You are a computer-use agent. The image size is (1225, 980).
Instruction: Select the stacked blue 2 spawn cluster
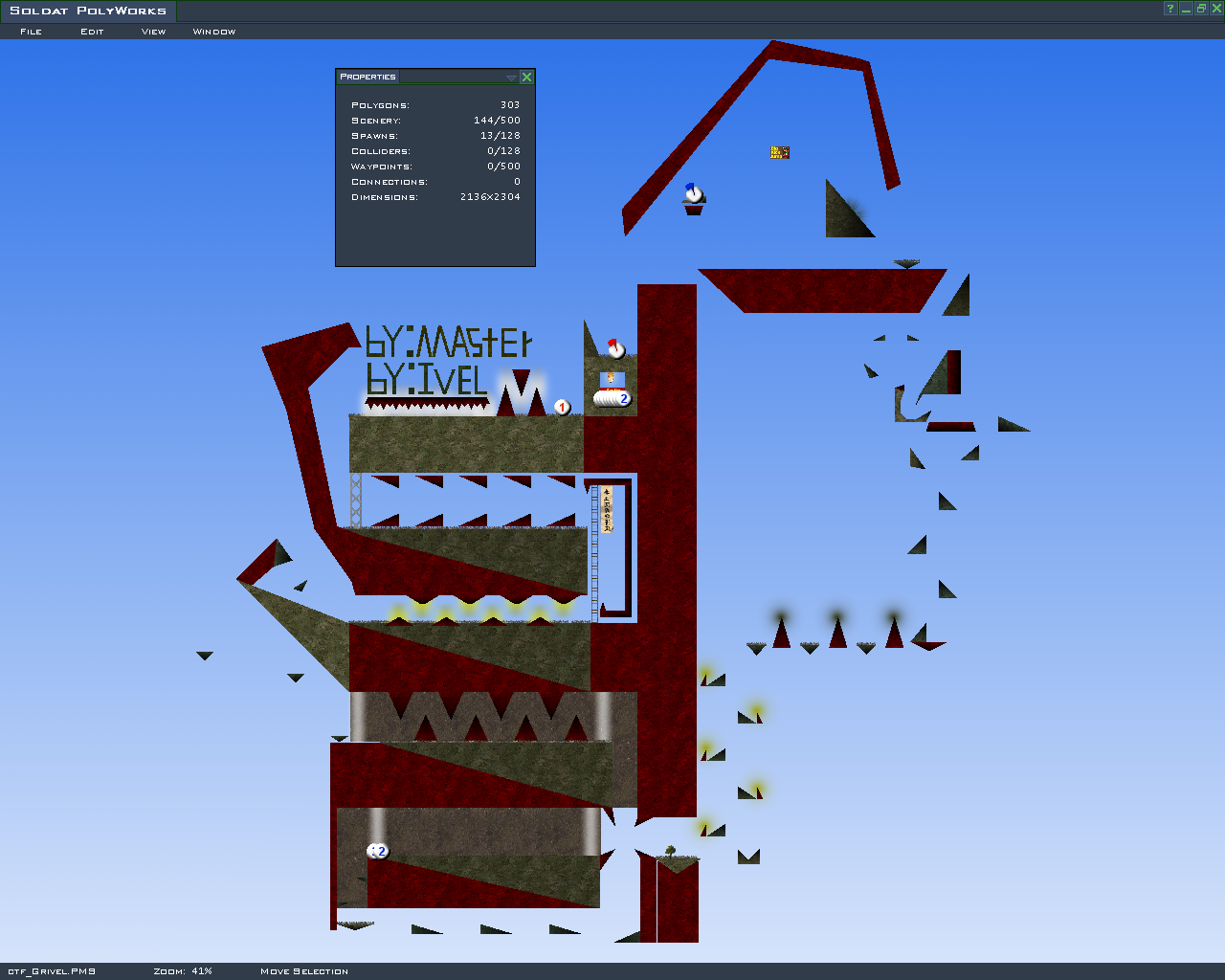pyautogui.click(x=612, y=398)
